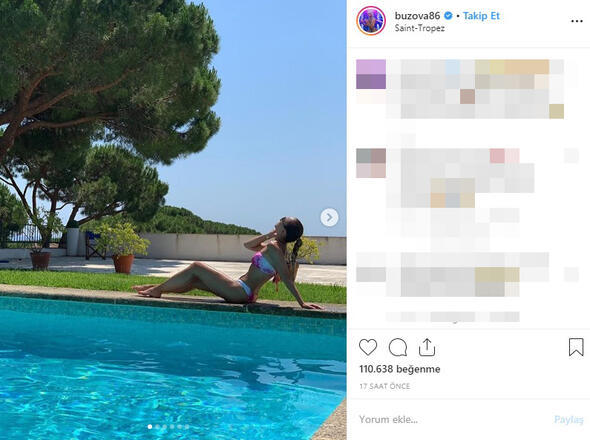This screenshot has width=590, height=440.
Task: Submit comment with Paylaş button
Action: coord(568,419)
